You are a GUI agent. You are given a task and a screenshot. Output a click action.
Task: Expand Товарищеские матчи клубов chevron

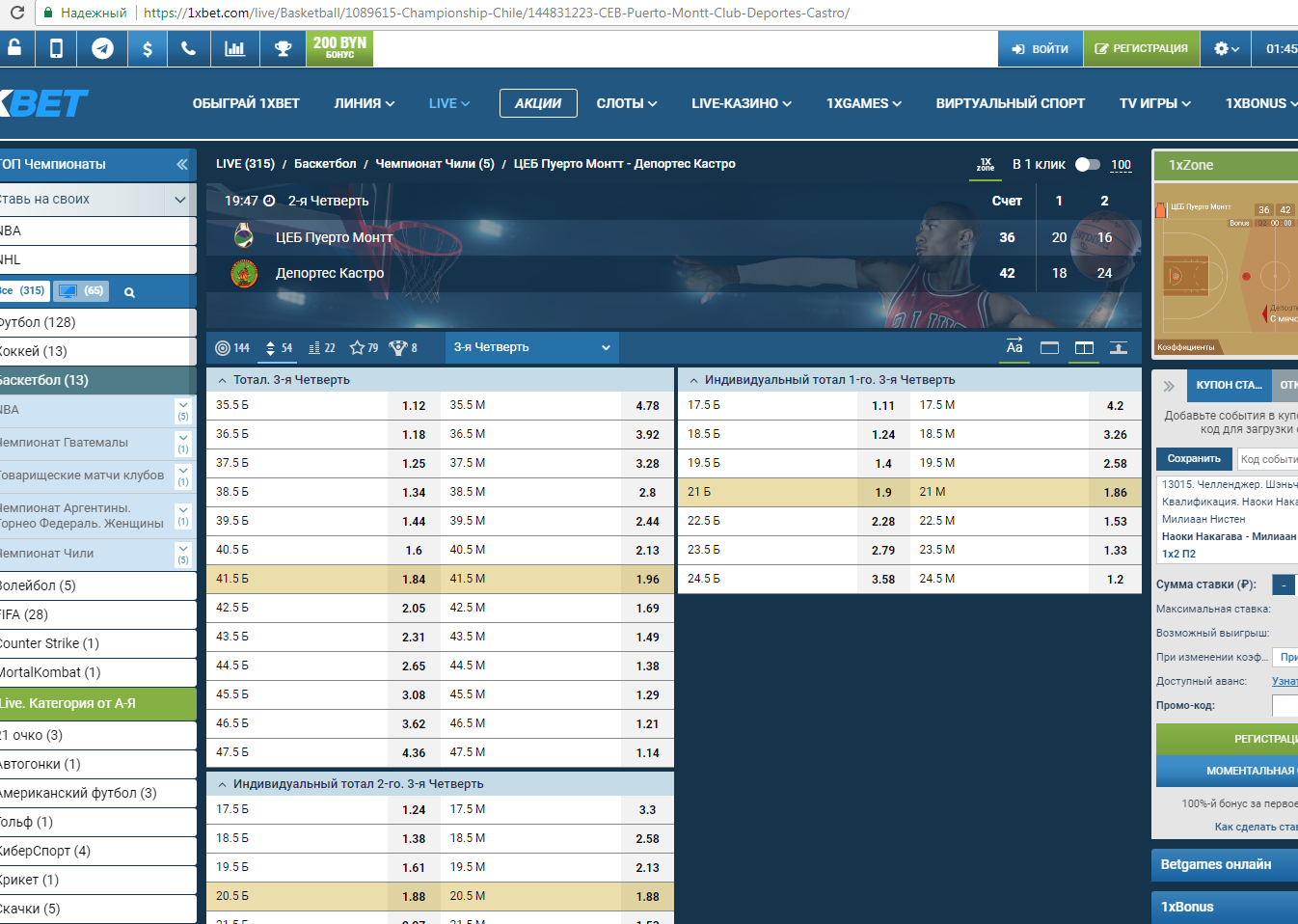tap(182, 476)
